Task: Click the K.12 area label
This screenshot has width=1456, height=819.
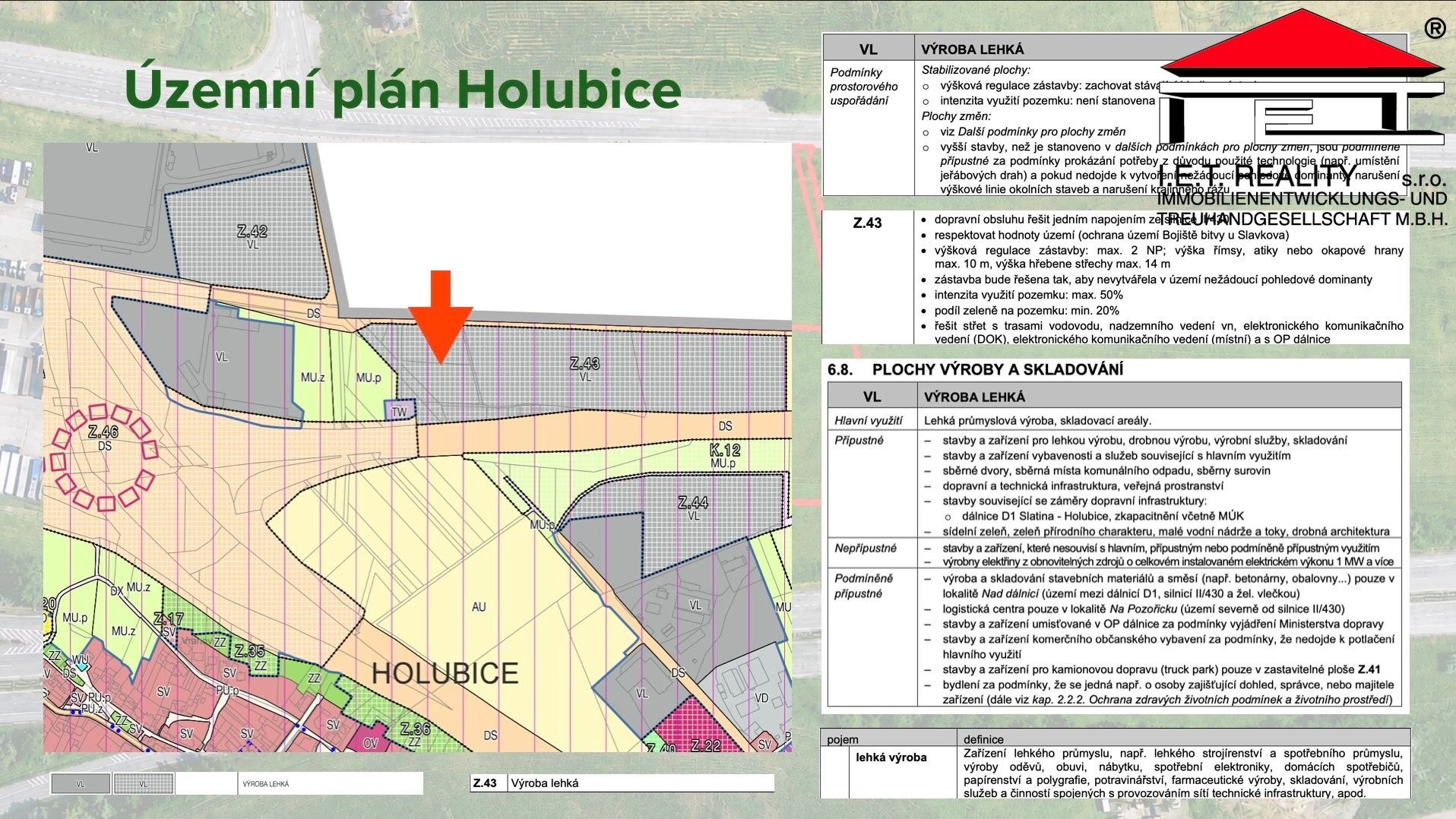Action: [724, 450]
